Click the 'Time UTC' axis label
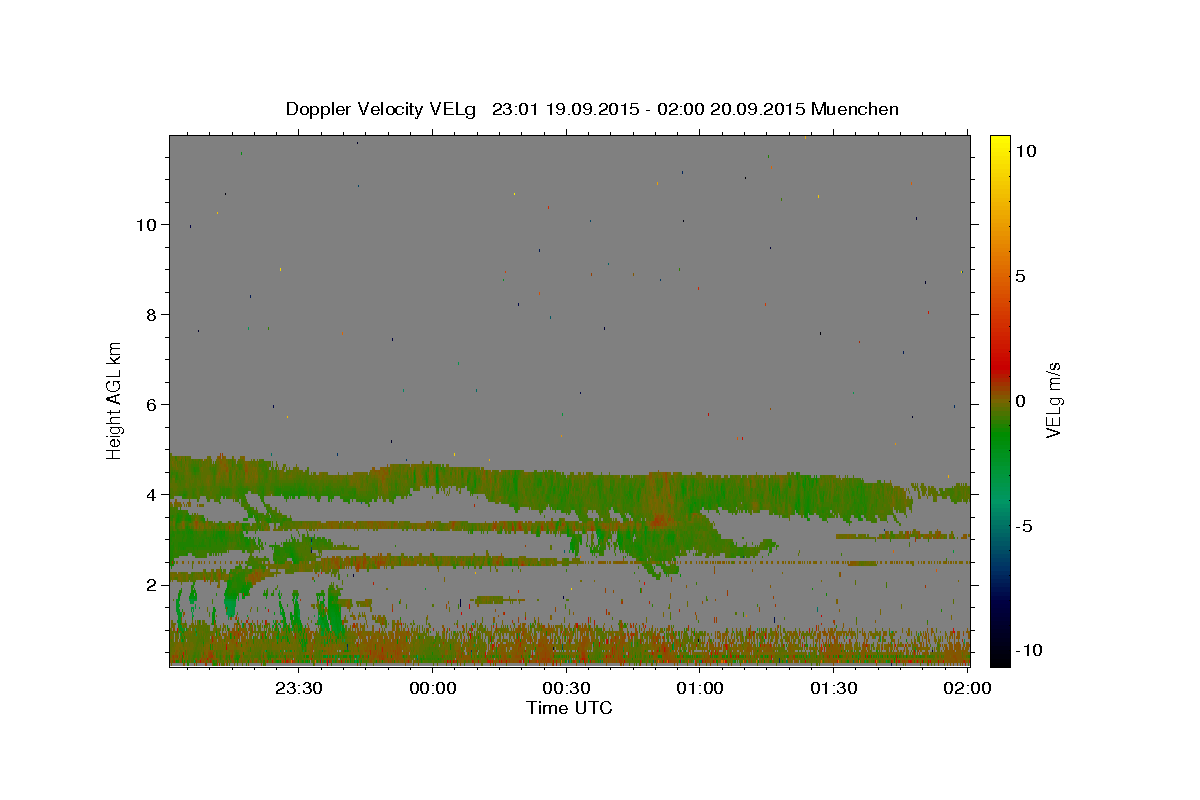The height and width of the screenshot is (800, 1200). click(569, 708)
